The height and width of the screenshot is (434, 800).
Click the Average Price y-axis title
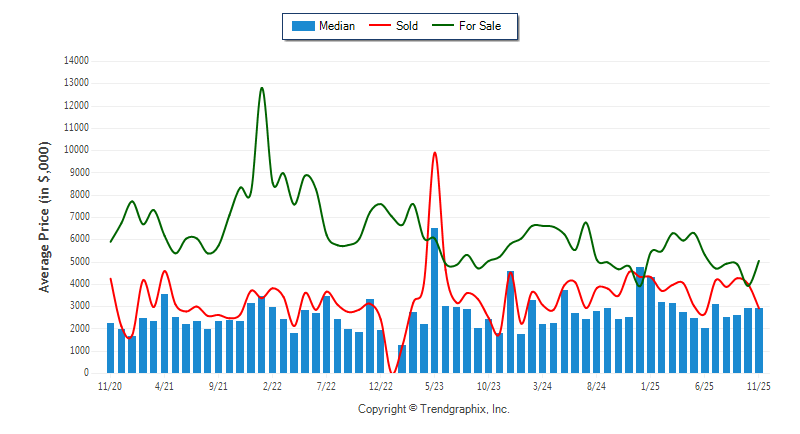pyautogui.click(x=44, y=217)
